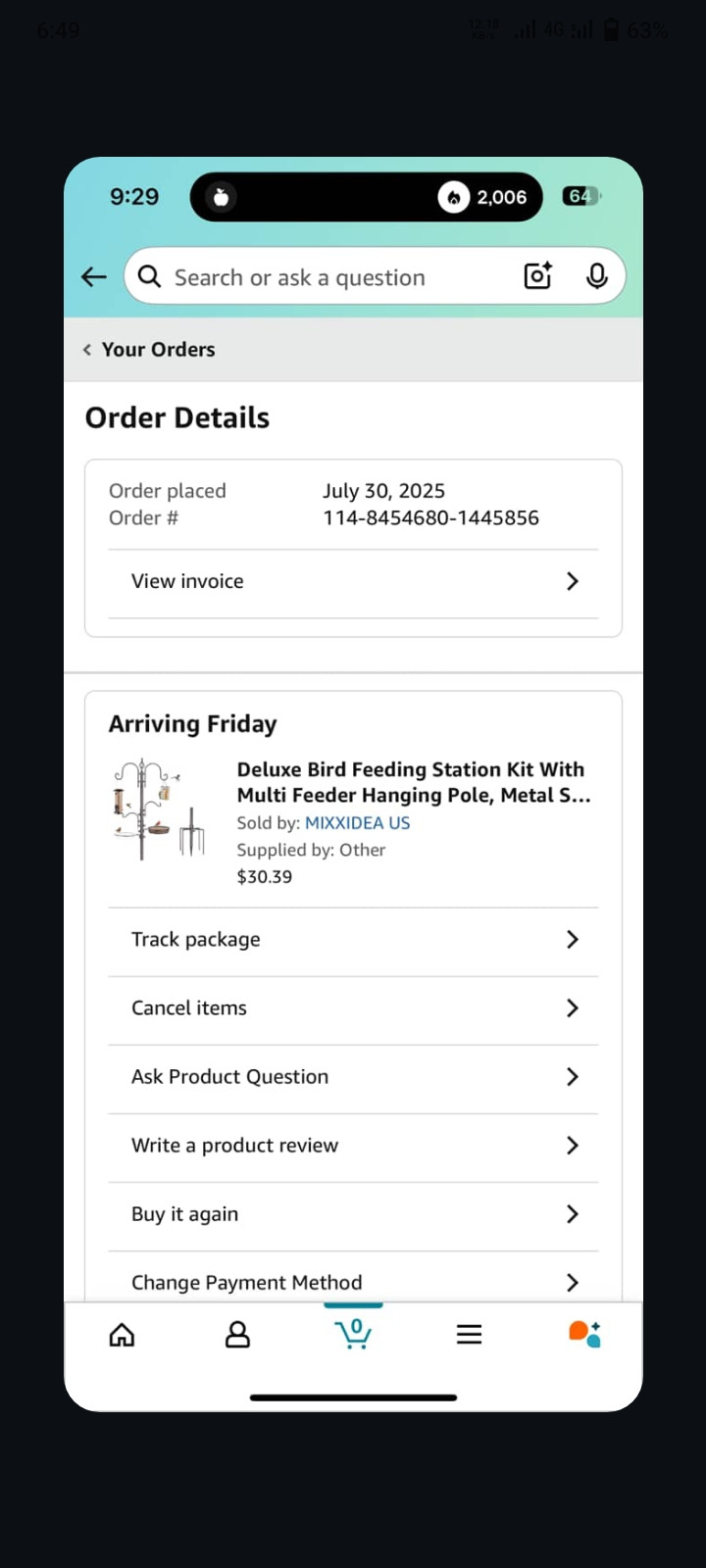Go back to Your Orders

coord(149,350)
